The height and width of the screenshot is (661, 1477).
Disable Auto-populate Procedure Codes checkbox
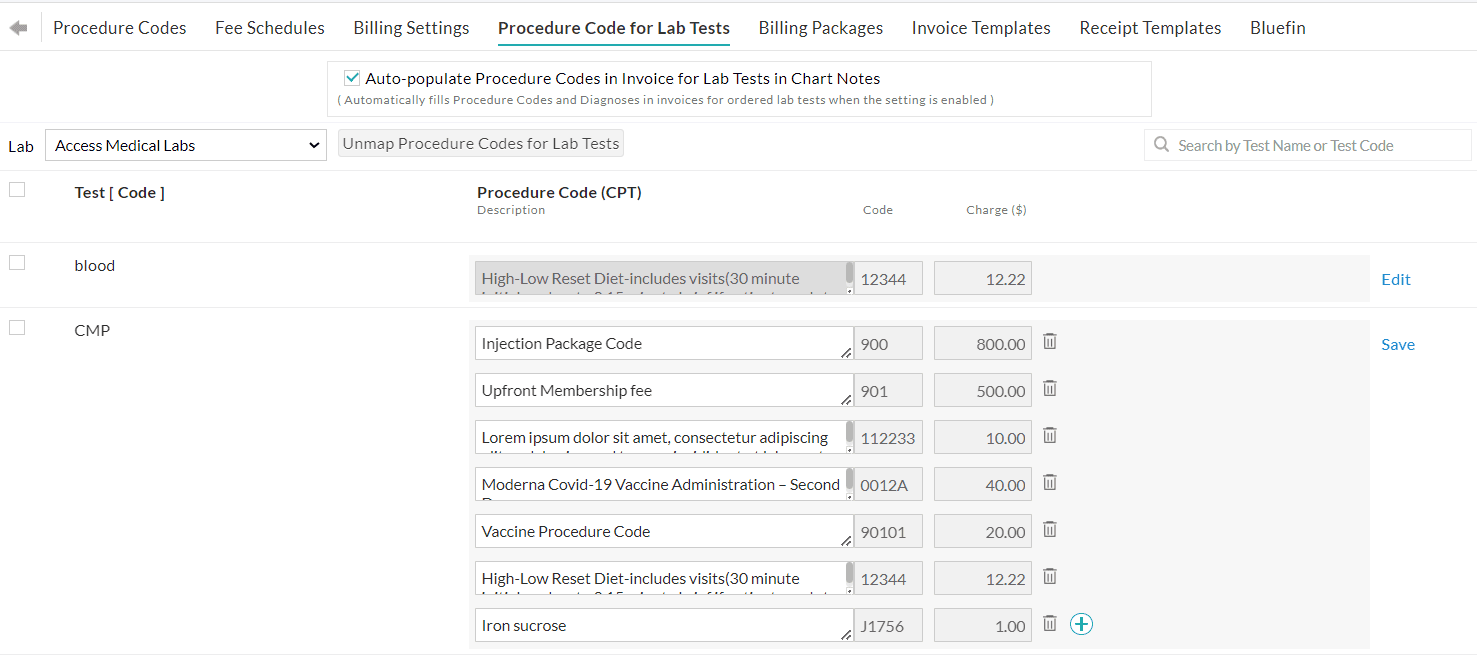(x=351, y=77)
